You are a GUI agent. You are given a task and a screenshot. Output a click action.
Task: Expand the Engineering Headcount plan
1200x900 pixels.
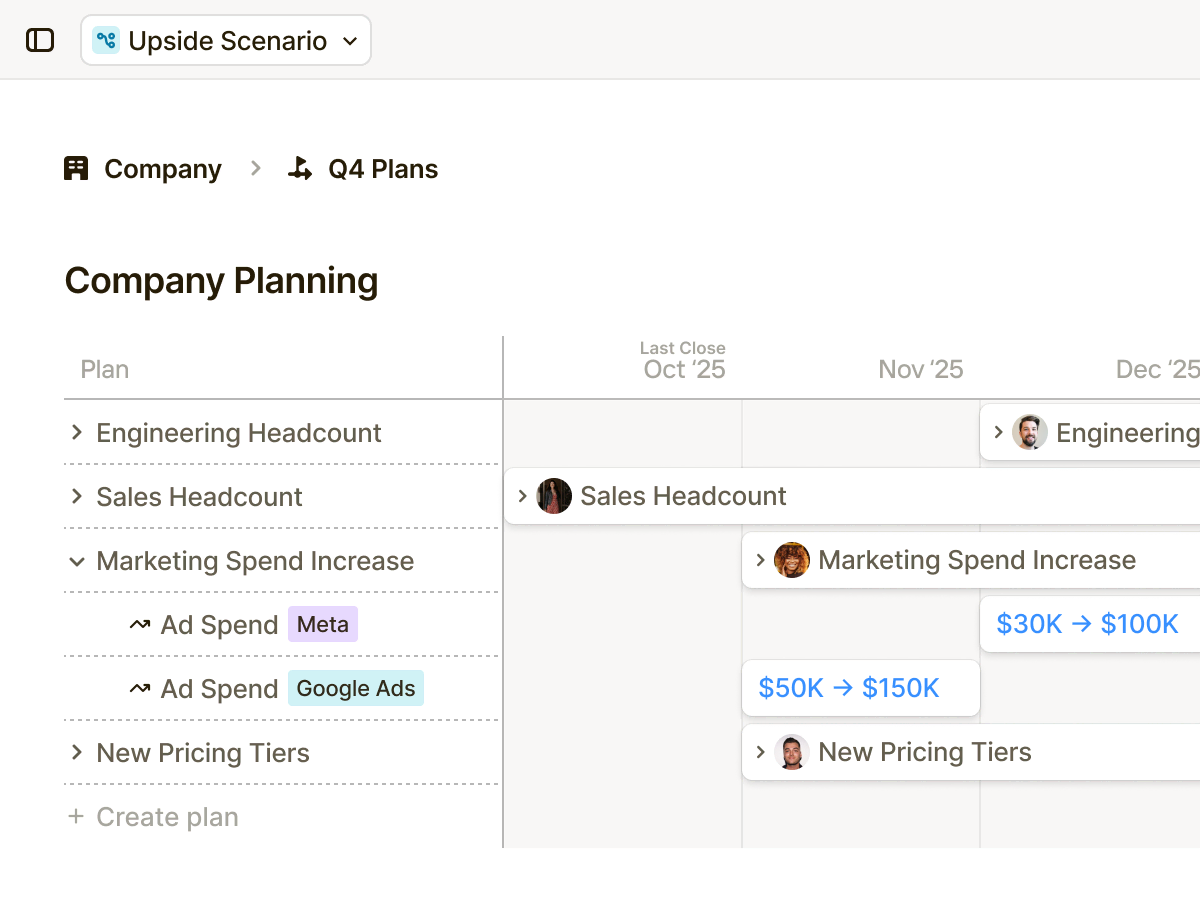(x=77, y=432)
